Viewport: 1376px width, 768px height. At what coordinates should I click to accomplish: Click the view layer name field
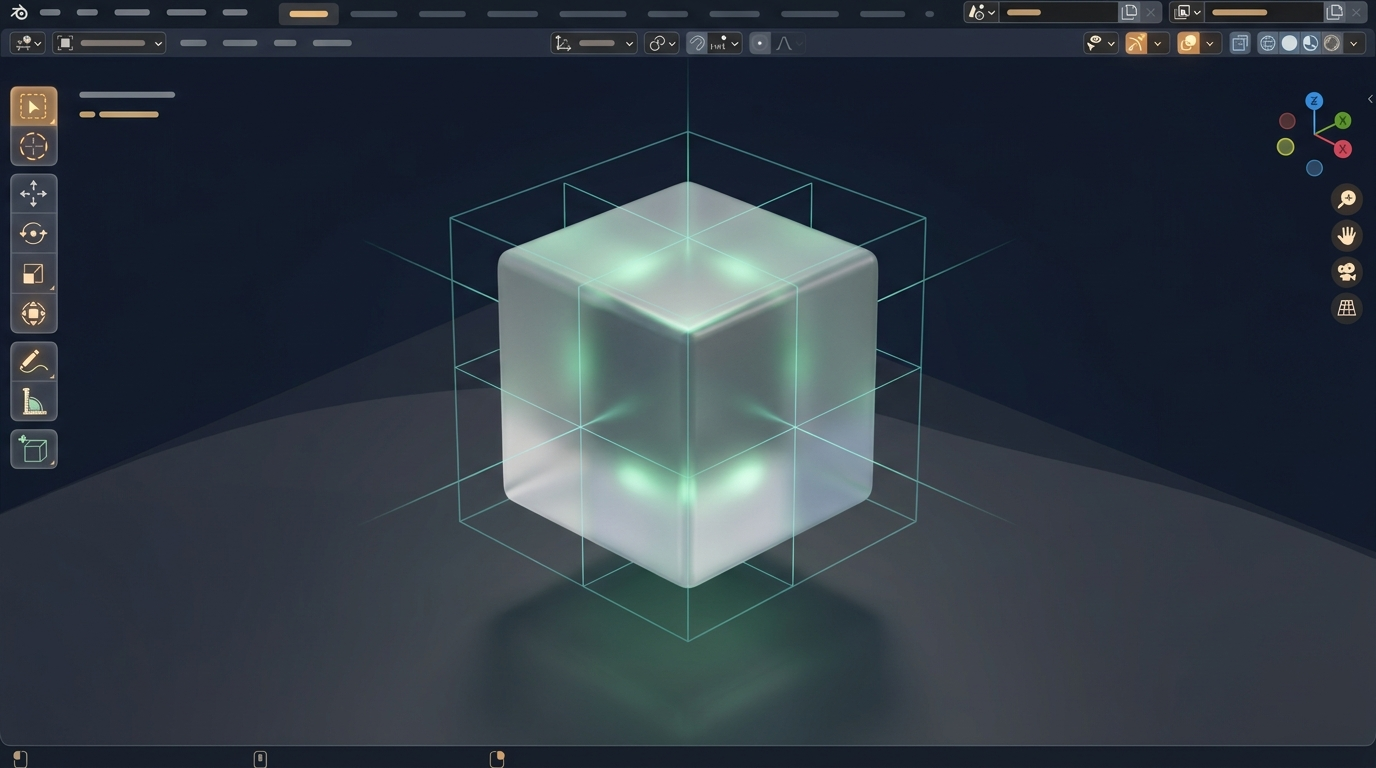[x=1264, y=12]
